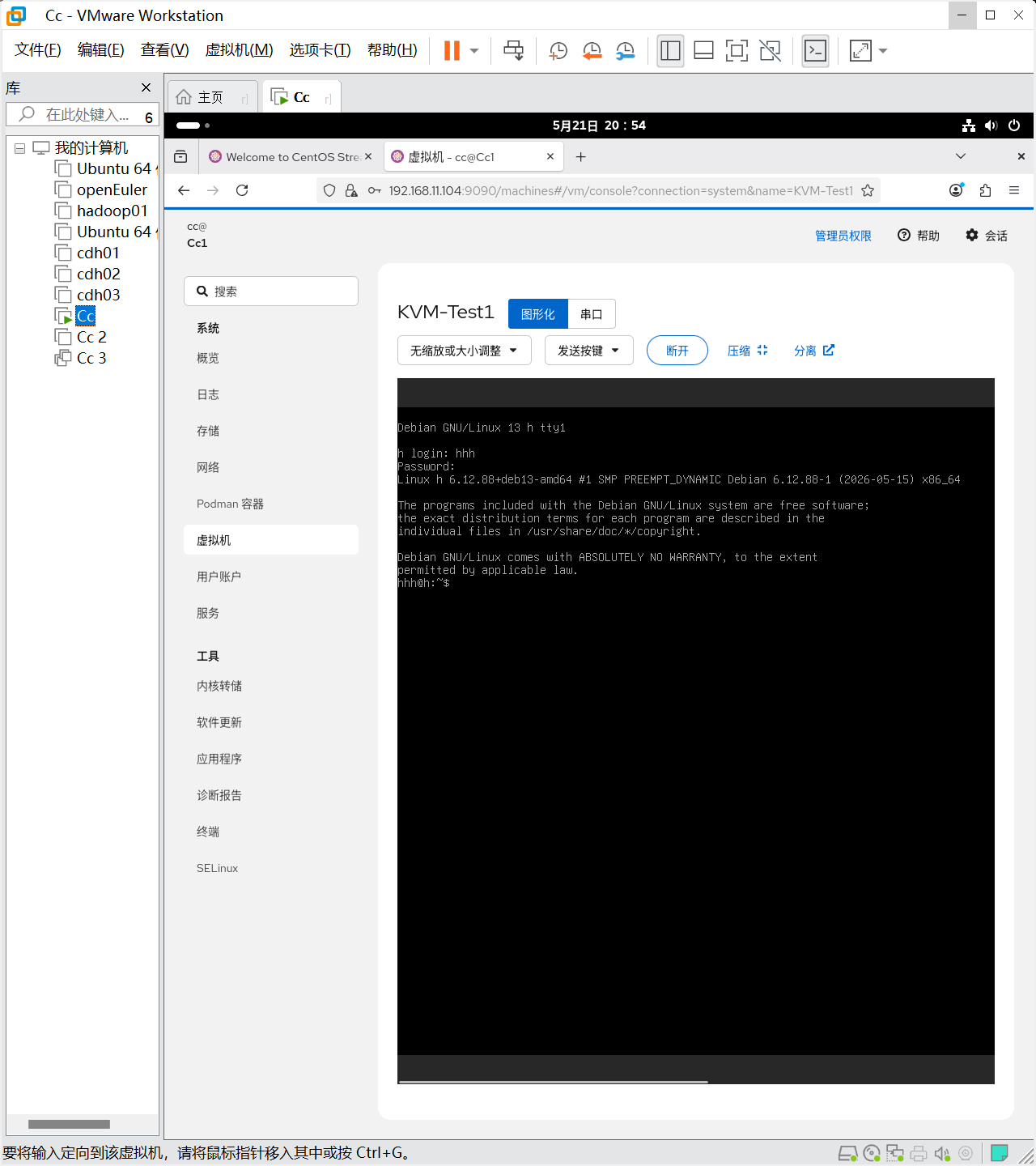Viewport: 1036px width, 1166px height.
Task: Open Firefox extensions puzzle icon
Action: [985, 190]
